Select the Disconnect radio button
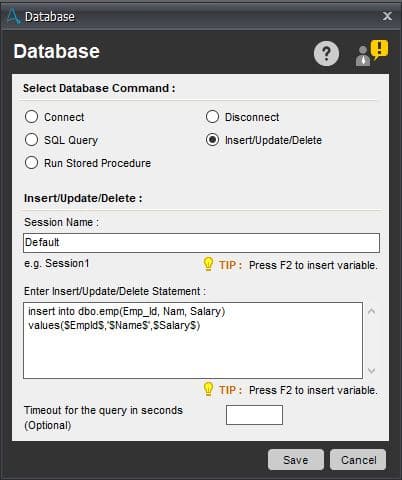The image size is (402, 480). pos(212,117)
